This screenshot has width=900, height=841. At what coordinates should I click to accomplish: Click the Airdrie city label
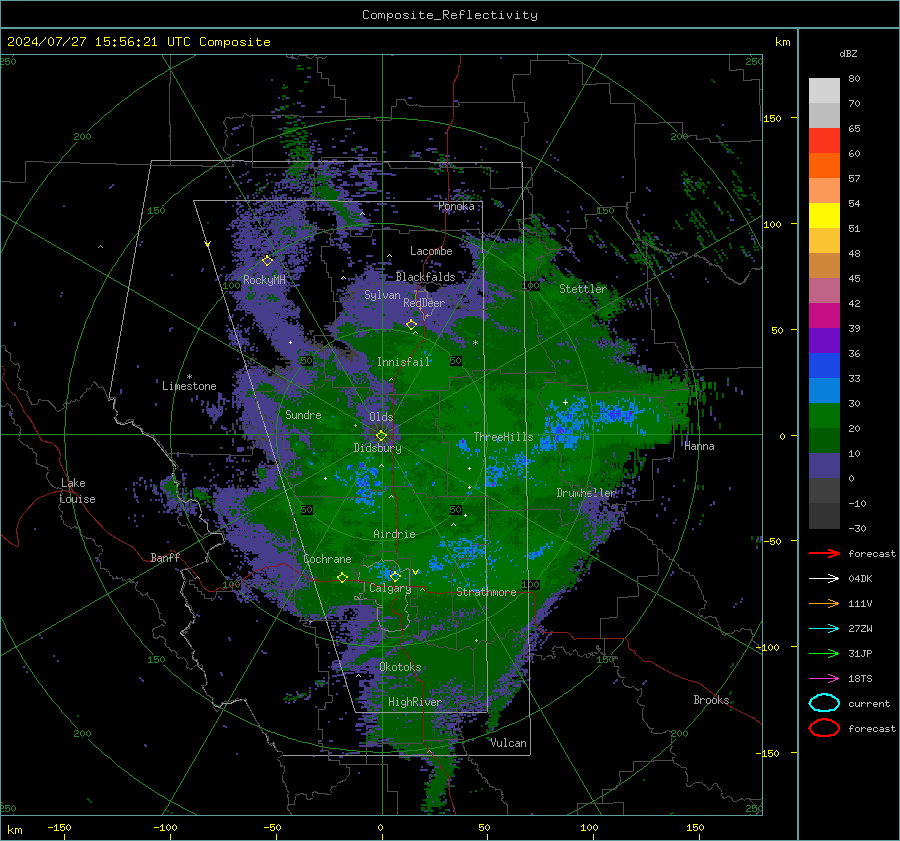[x=394, y=534]
